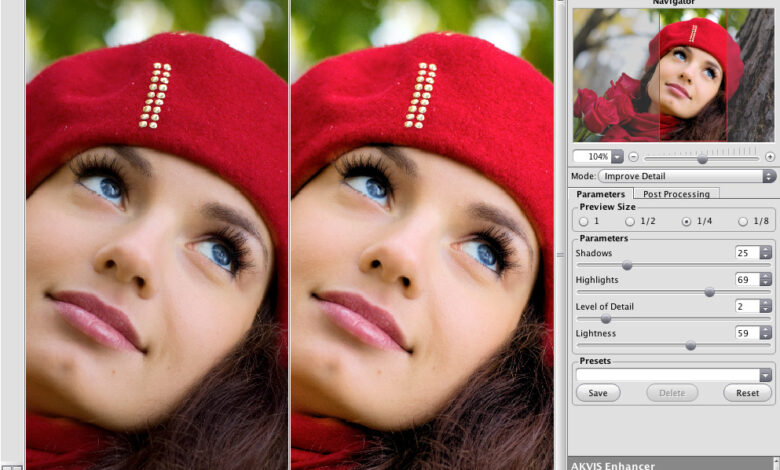780x470 pixels.
Task: Click the Before image preview on the left
Action: point(157,235)
